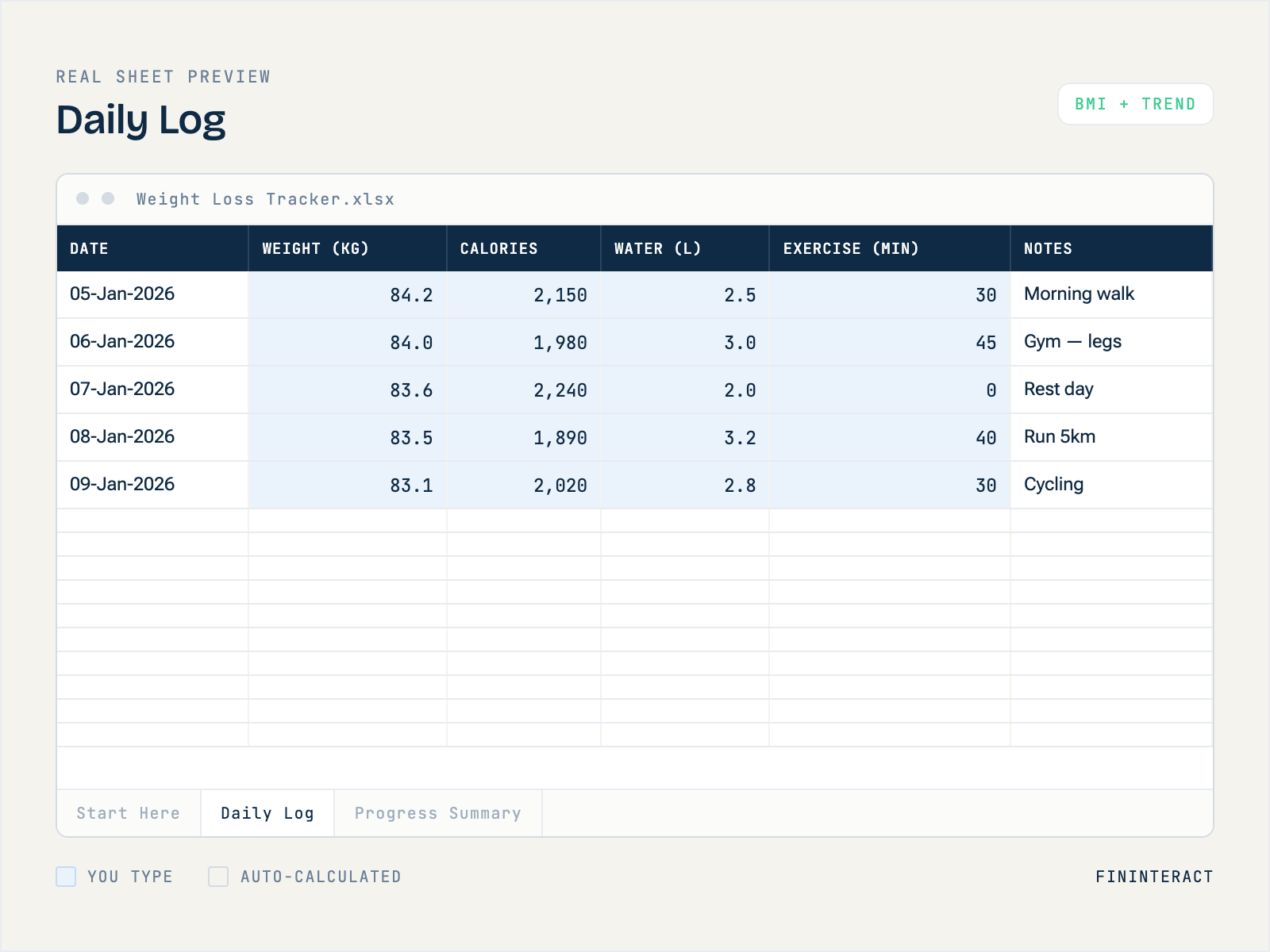Image resolution: width=1270 pixels, height=952 pixels.
Task: Click the Weight Loss Tracker.xlsx file title
Action: 265,199
